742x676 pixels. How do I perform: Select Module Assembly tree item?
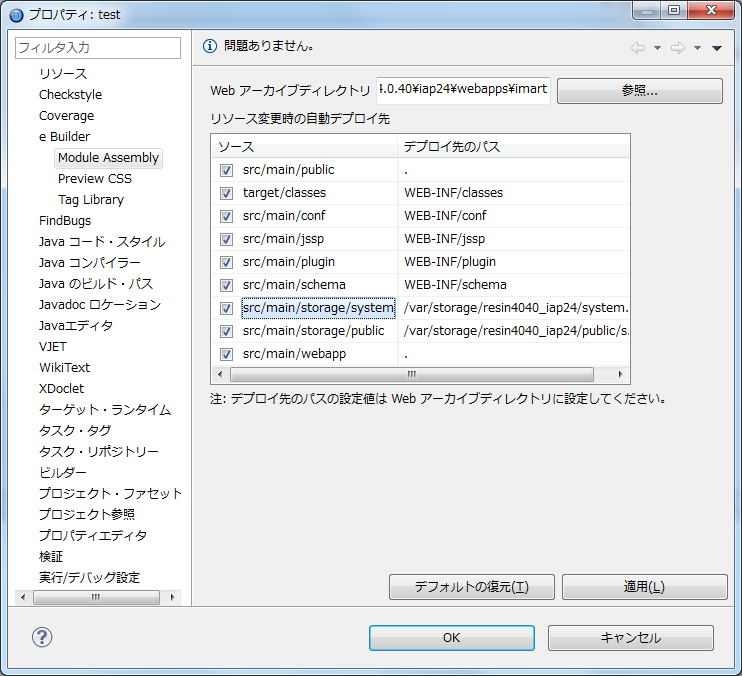point(108,158)
